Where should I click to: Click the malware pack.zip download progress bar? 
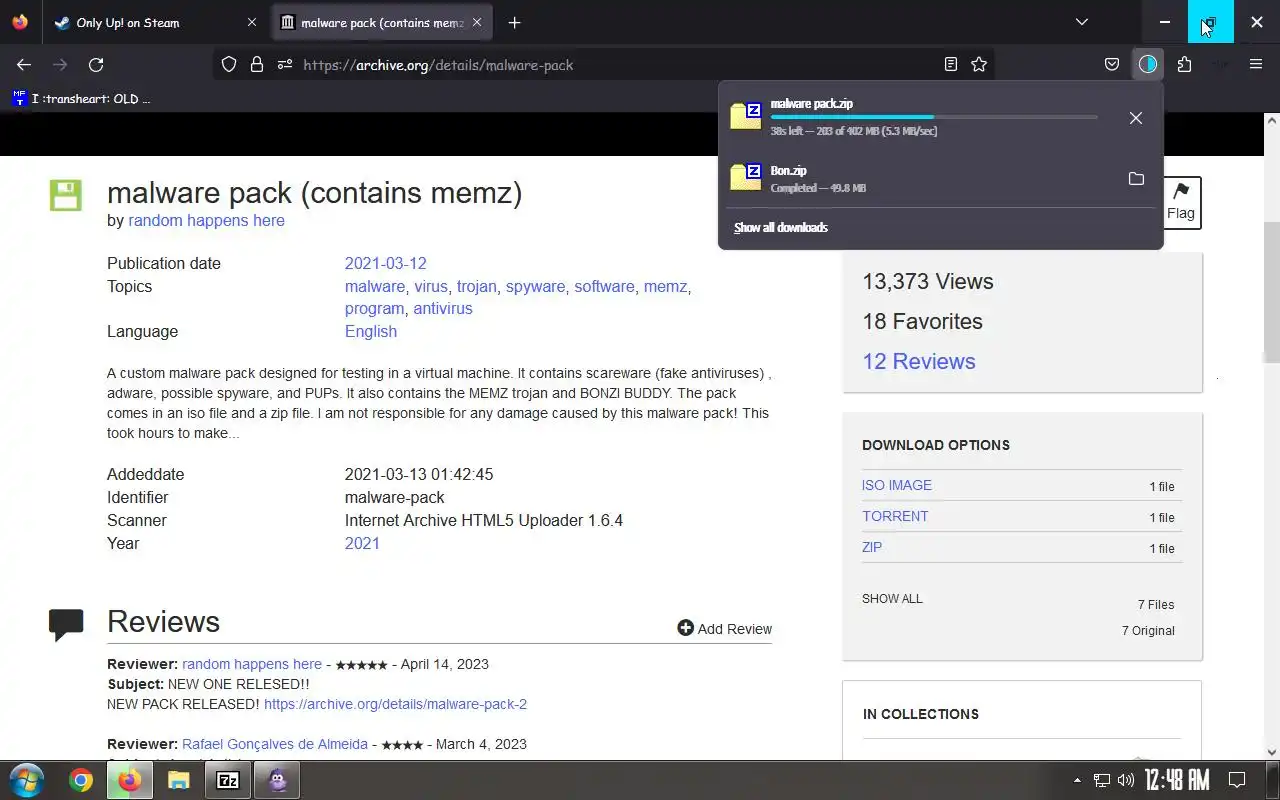[x=934, y=117]
